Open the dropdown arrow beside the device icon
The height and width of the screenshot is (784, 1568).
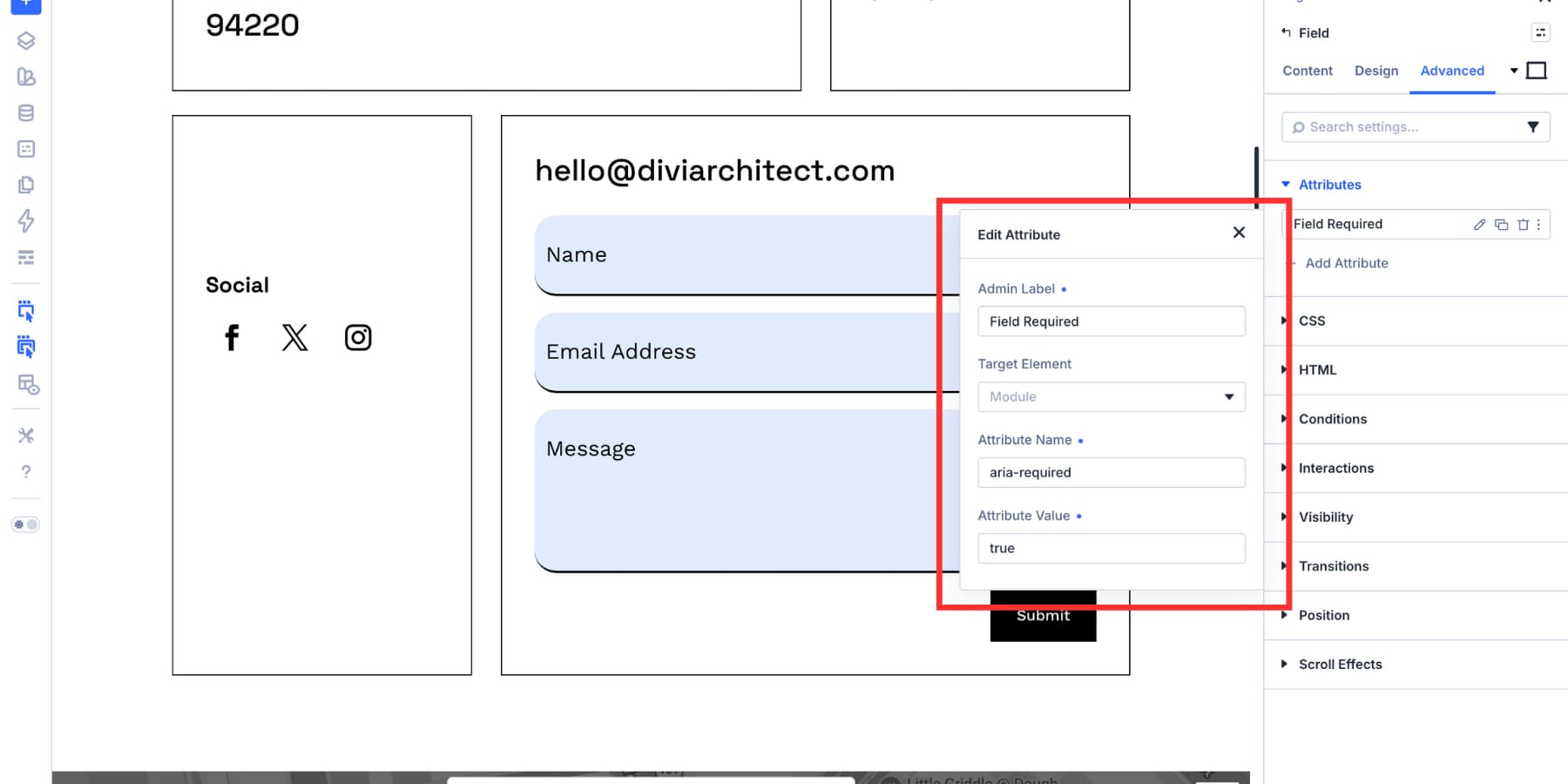pos(1514,71)
